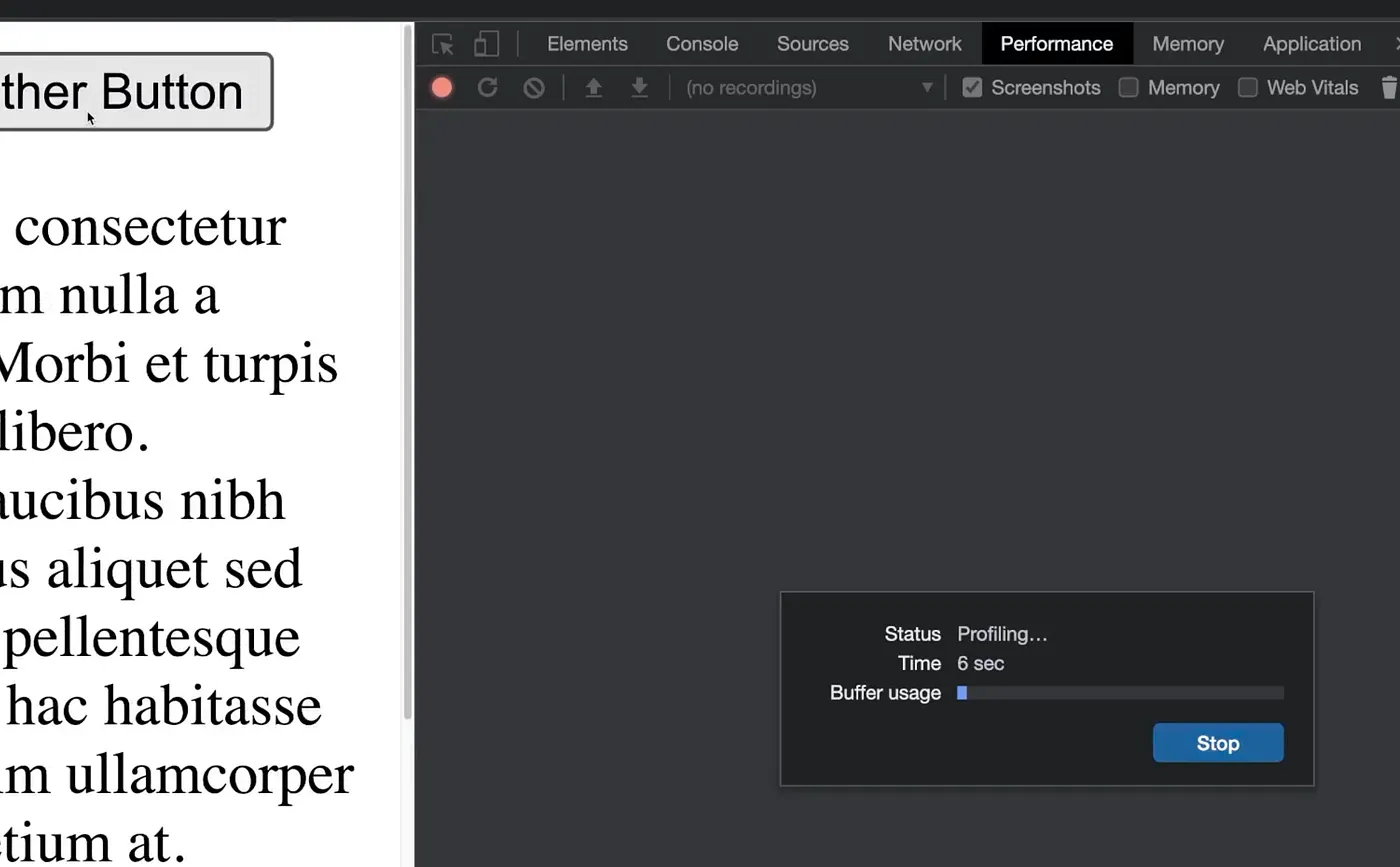Click the red record button

442,88
